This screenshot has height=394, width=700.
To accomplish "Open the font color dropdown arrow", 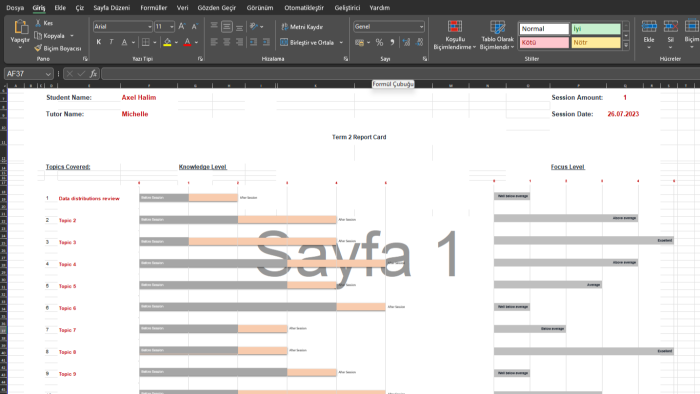I will tap(196, 42).
